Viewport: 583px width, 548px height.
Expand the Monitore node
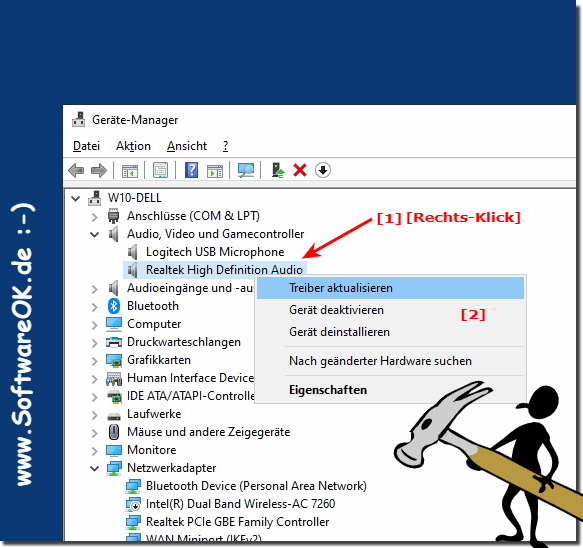pos(95,451)
